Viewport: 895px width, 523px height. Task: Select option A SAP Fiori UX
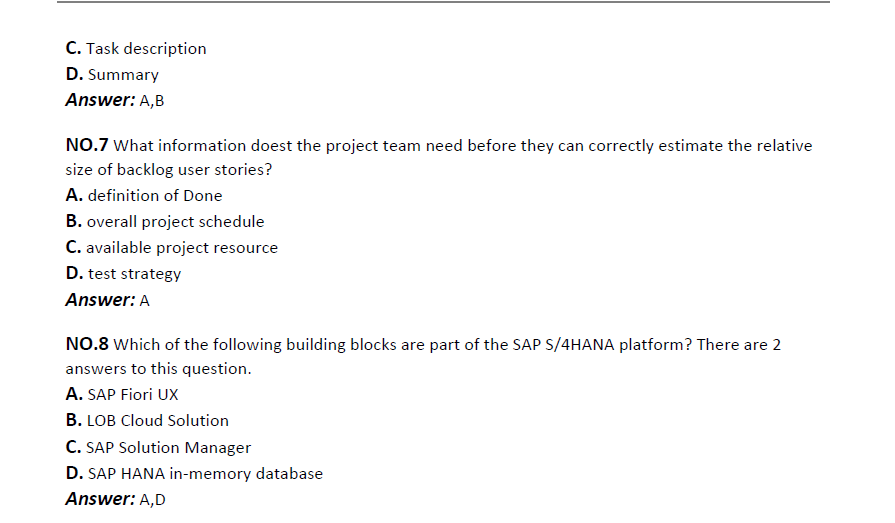[x=122, y=395]
